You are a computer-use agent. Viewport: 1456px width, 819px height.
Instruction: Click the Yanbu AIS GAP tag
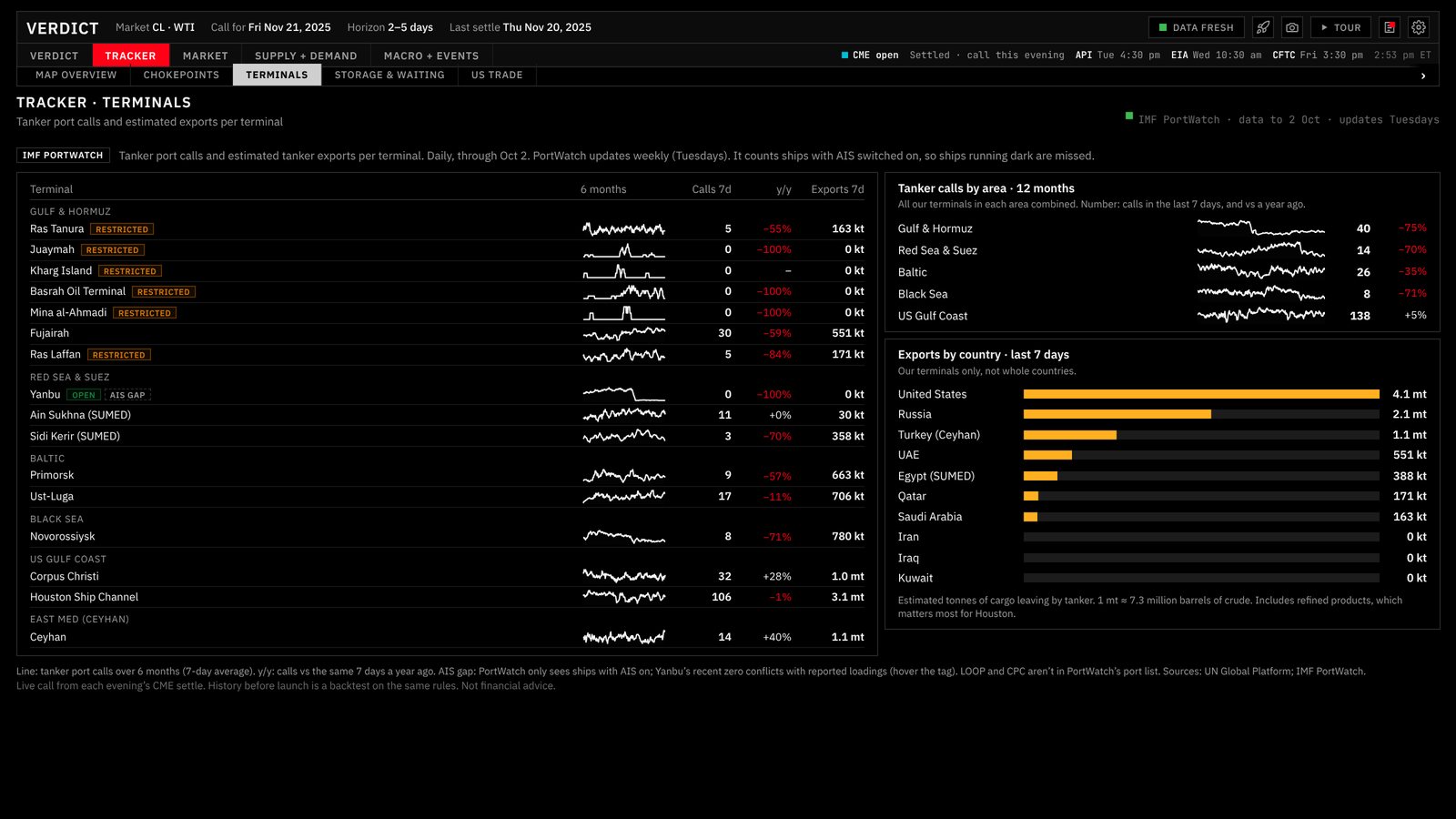127,395
